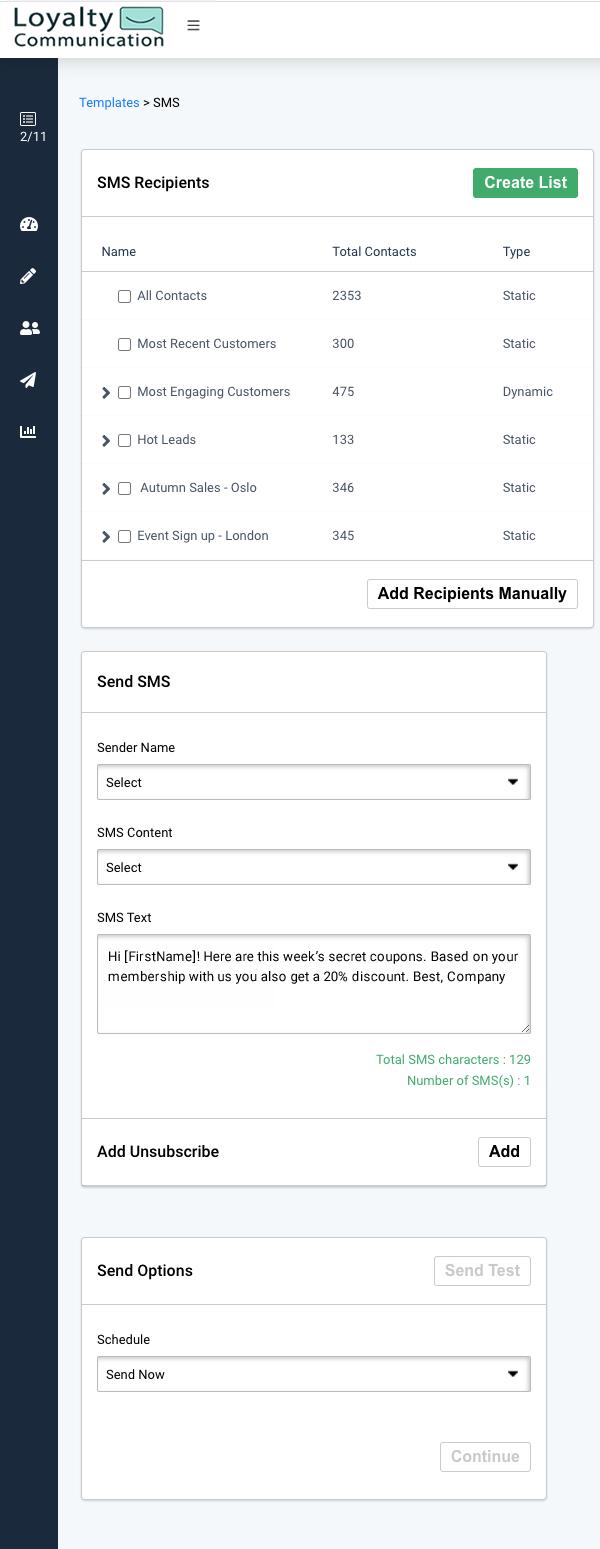Click inside the SMS Text message box

pos(313,983)
